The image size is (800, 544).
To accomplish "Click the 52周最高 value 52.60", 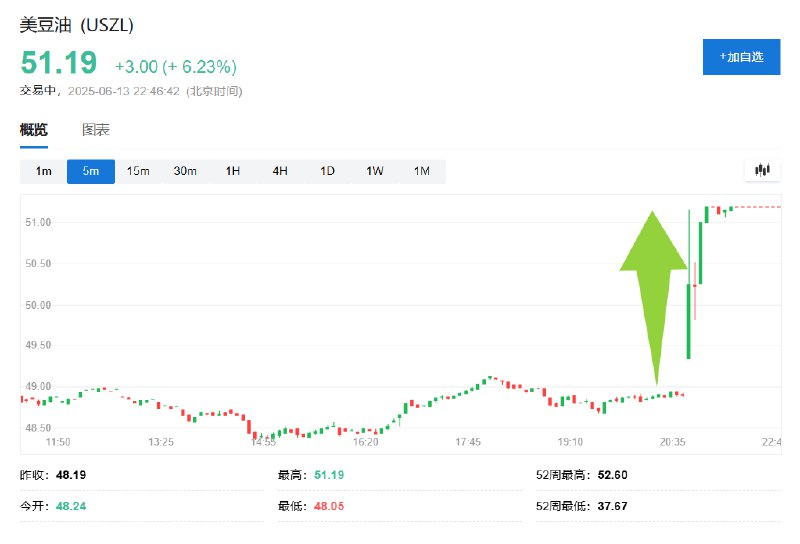I will pyautogui.click(x=612, y=475).
